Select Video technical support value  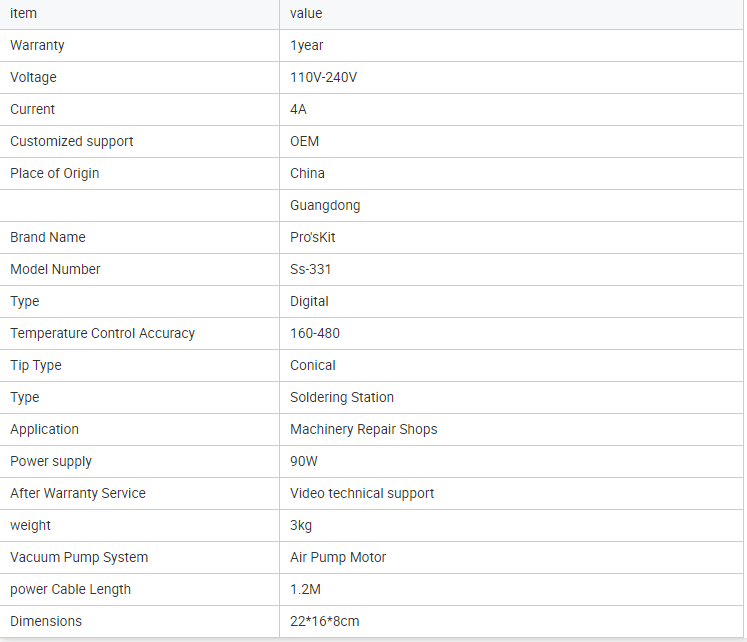tap(362, 493)
